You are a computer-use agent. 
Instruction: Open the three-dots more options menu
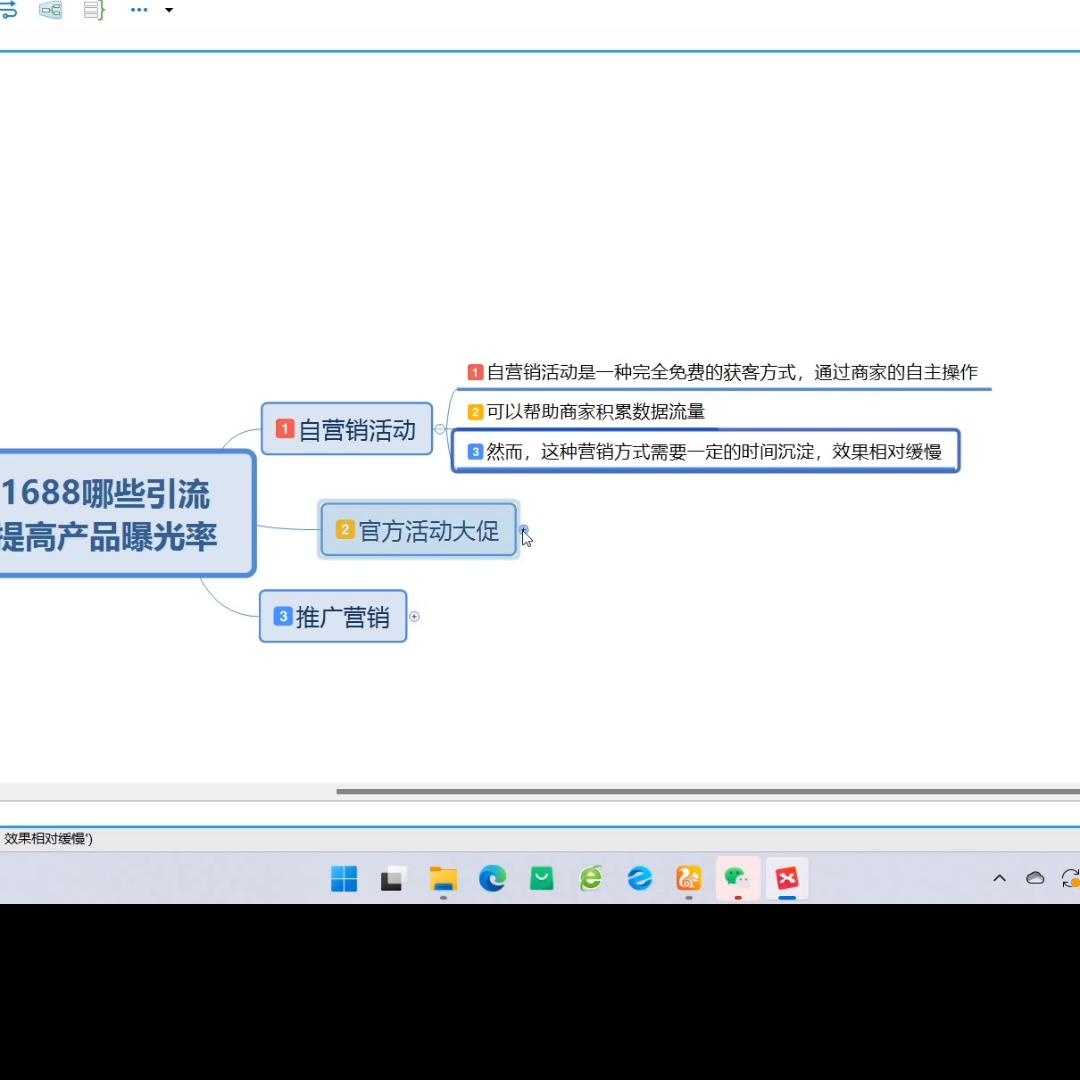139,10
